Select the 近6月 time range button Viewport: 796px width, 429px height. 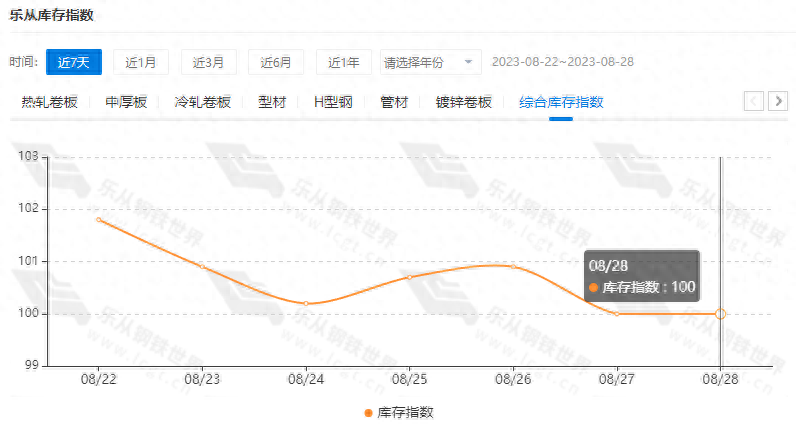click(276, 62)
